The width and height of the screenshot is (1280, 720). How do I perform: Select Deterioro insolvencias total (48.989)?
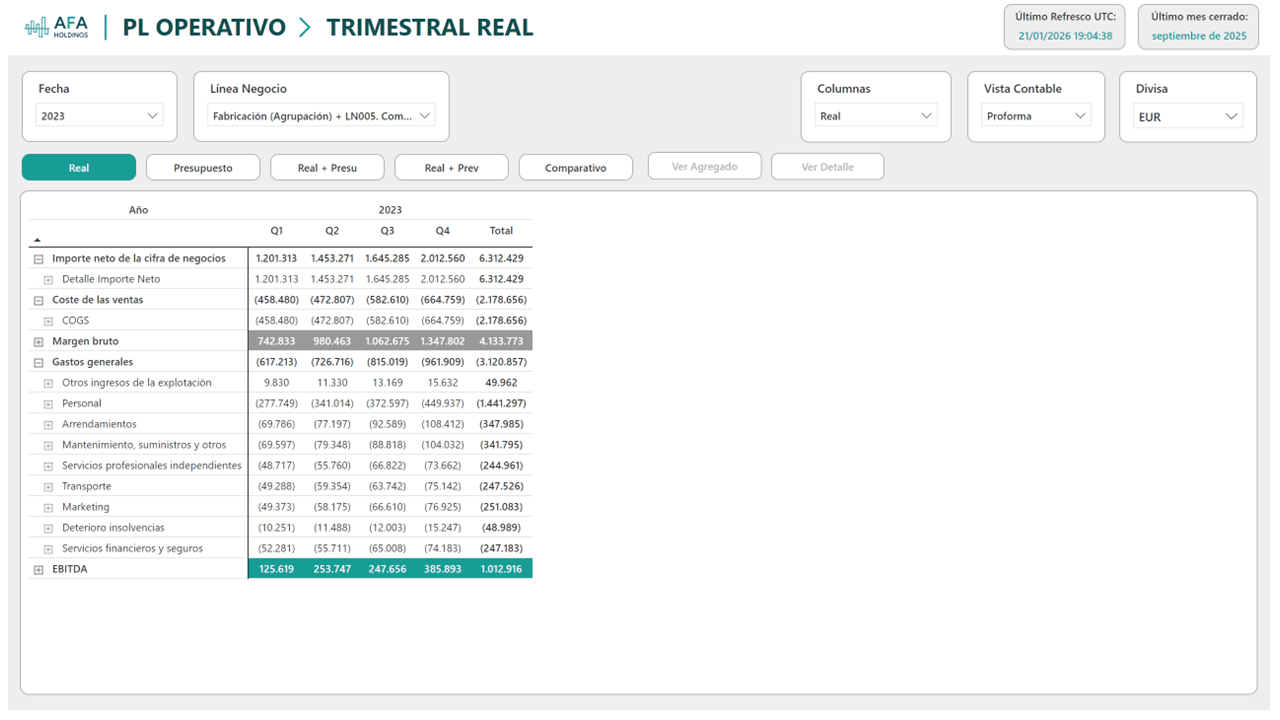(x=503, y=527)
